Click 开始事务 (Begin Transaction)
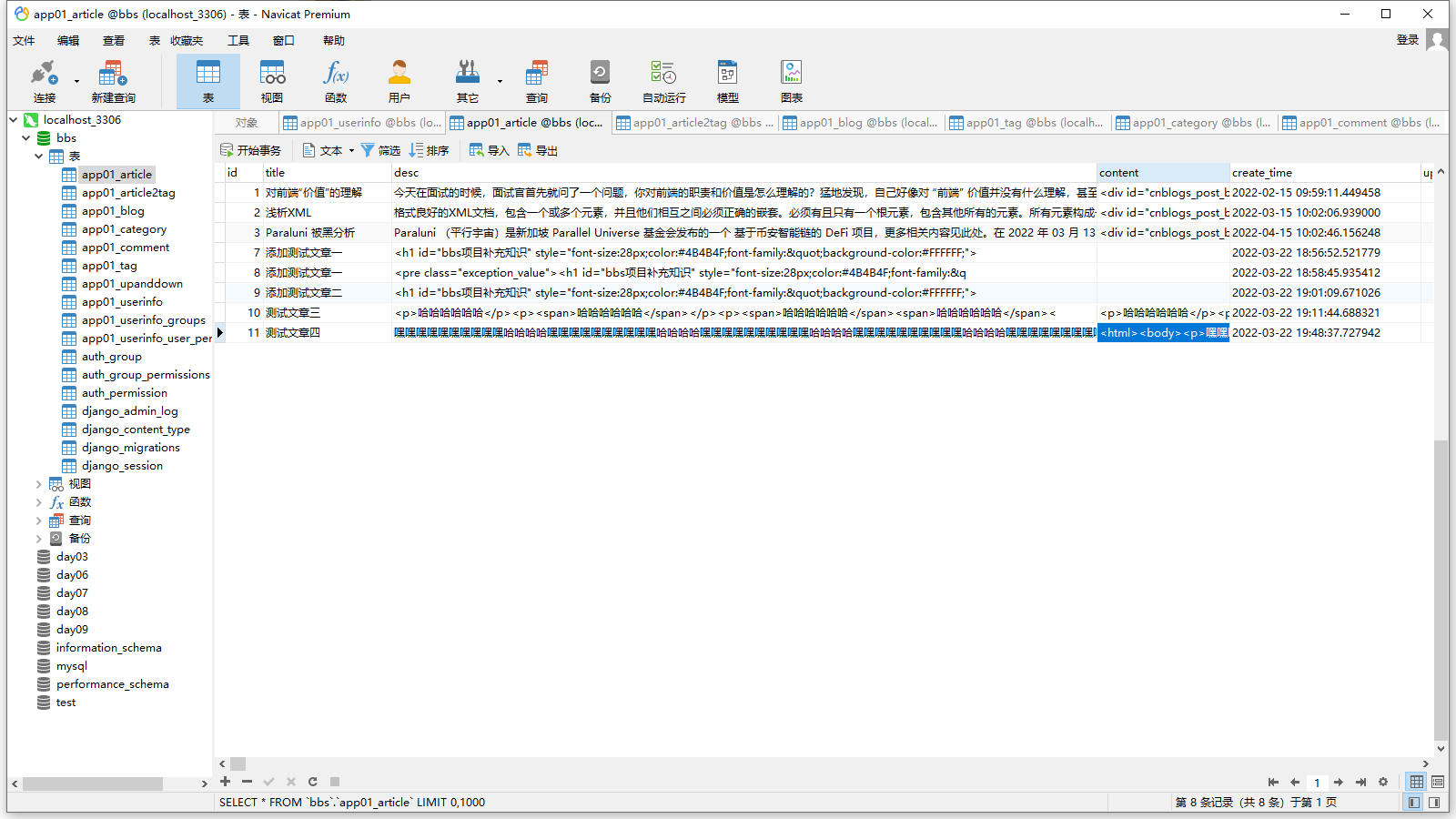Image resolution: width=1456 pixels, height=819 pixels. pyautogui.click(x=251, y=150)
